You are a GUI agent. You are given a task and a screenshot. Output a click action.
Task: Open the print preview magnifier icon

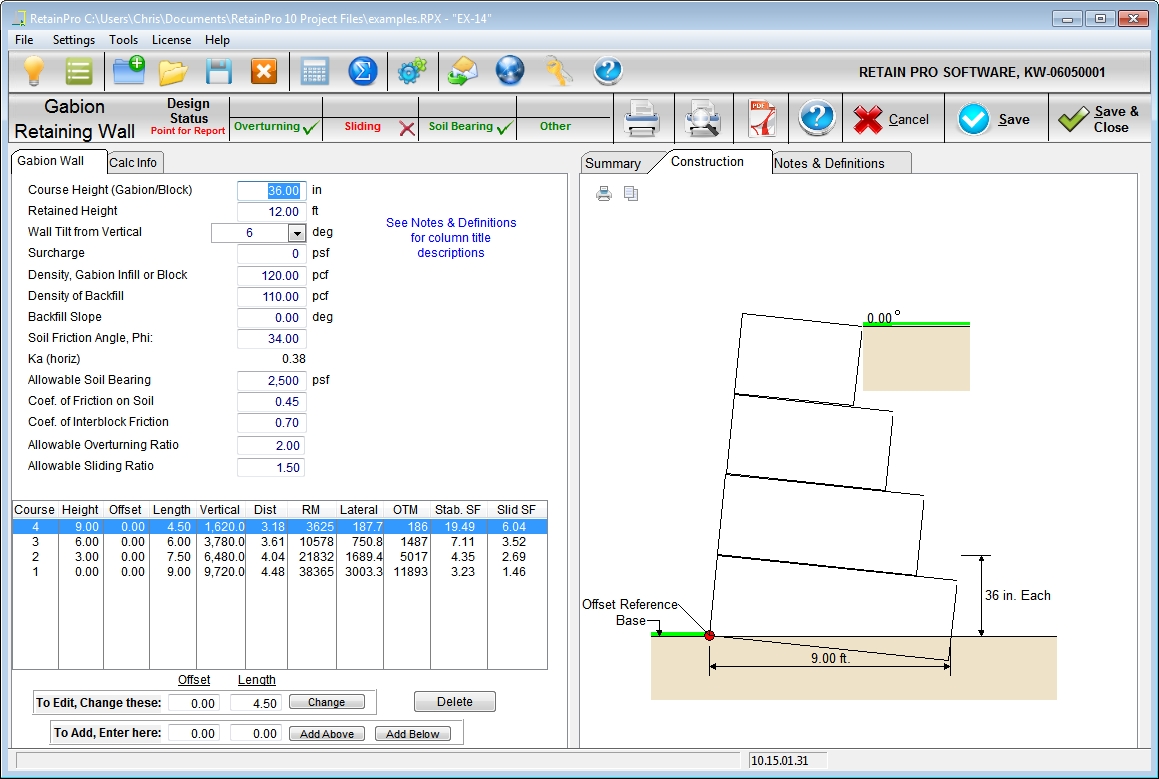coord(703,119)
